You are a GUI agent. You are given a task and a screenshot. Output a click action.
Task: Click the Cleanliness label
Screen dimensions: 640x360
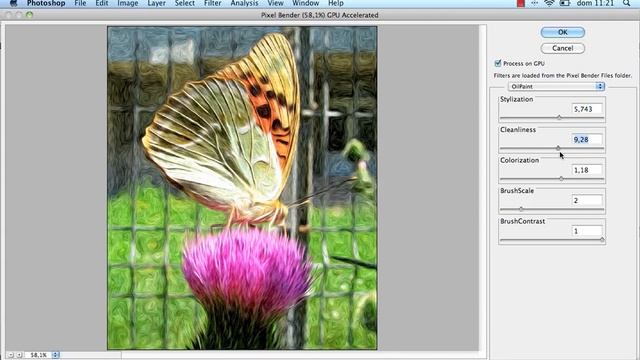[518, 129]
